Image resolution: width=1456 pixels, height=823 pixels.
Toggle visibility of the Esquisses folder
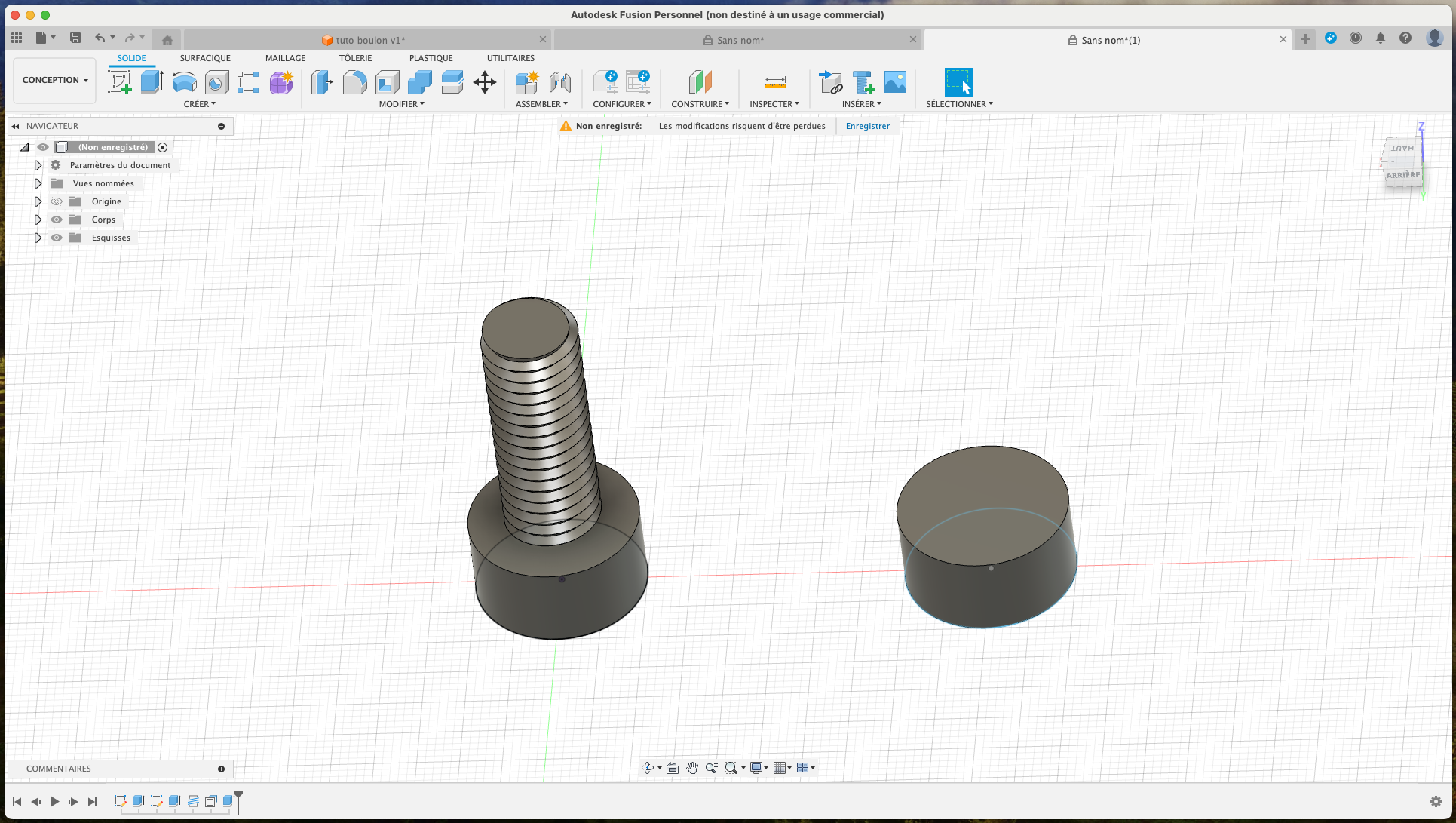coord(57,238)
